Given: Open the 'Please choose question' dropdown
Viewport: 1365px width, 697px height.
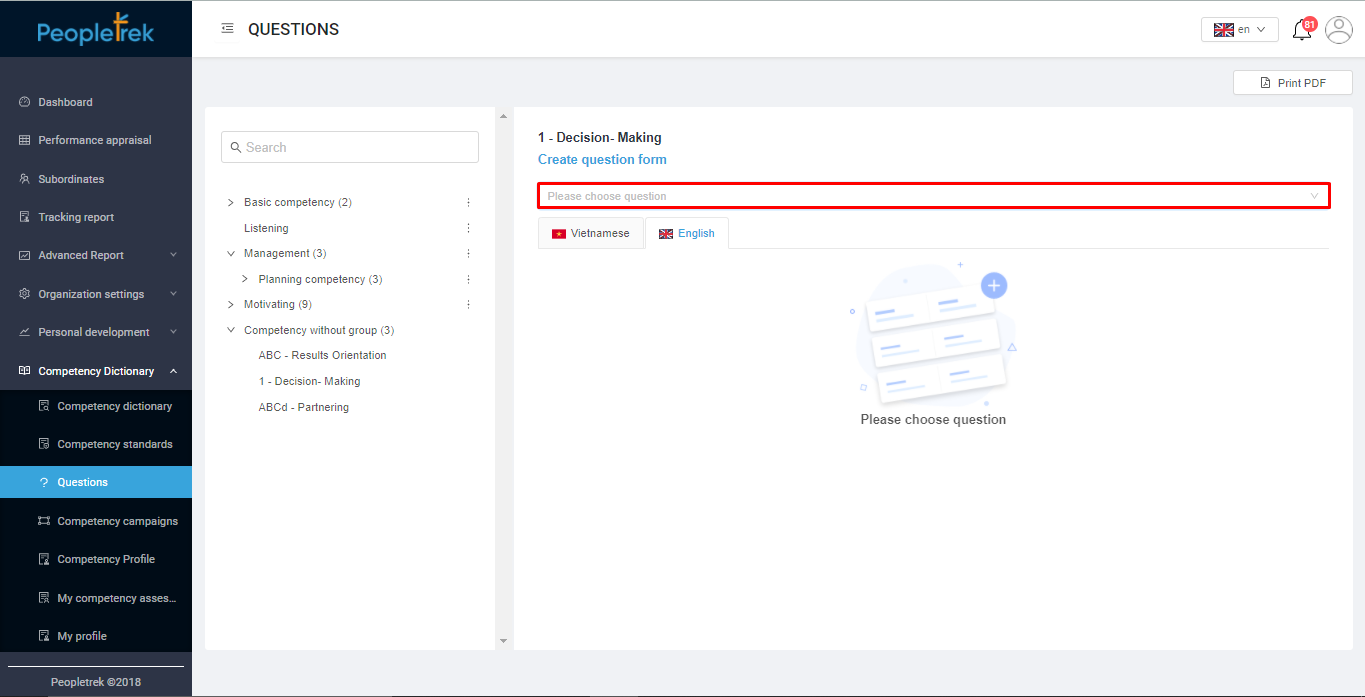Looking at the screenshot, I should (x=934, y=196).
